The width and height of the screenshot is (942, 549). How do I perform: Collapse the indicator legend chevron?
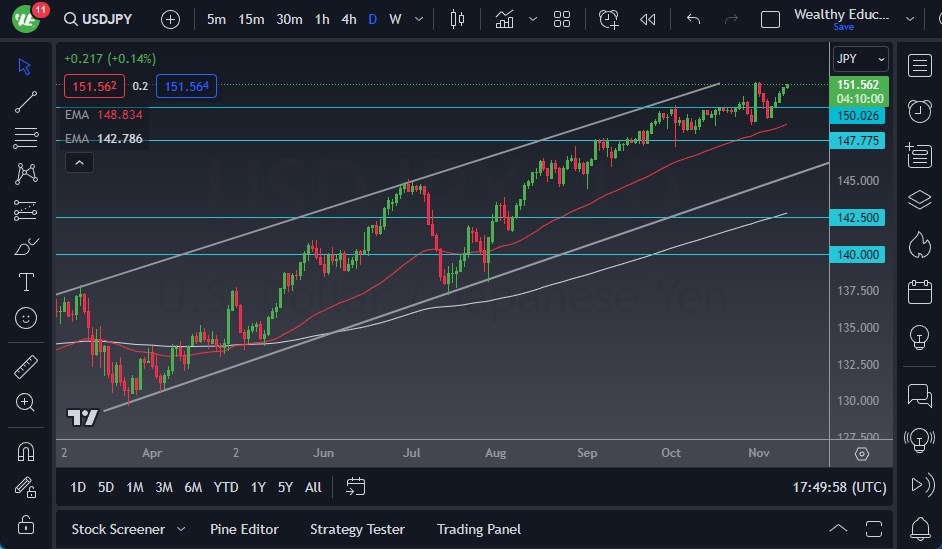click(79, 163)
